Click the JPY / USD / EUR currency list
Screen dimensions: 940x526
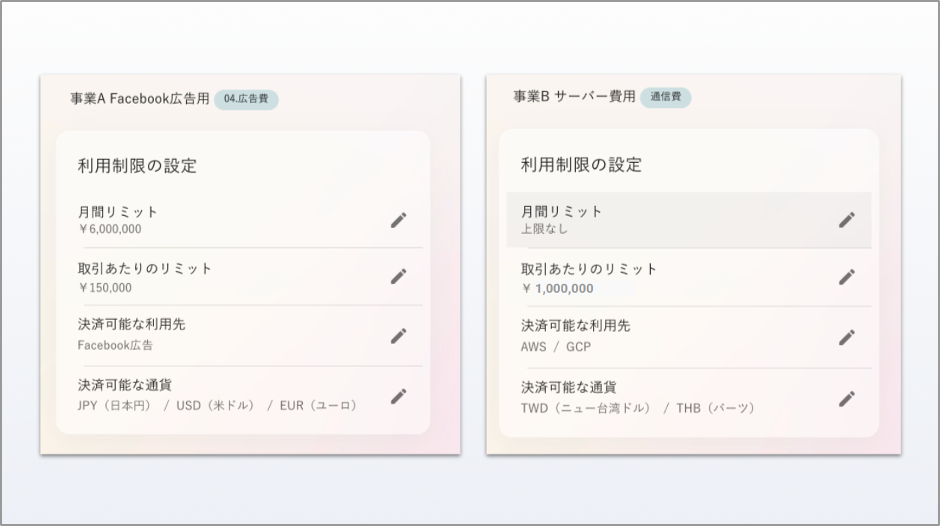click(217, 405)
